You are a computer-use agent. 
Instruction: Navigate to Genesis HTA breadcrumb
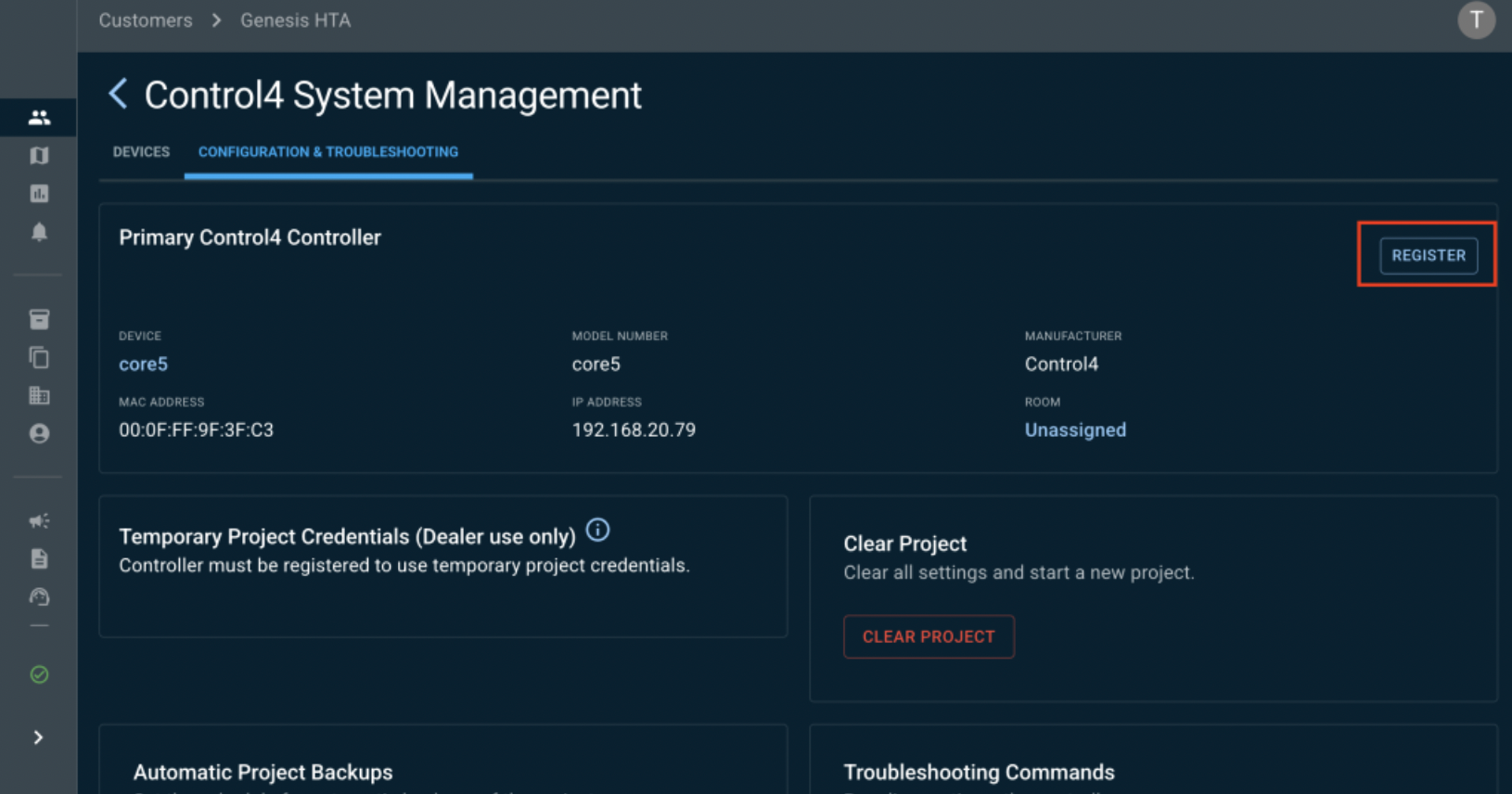click(x=296, y=20)
